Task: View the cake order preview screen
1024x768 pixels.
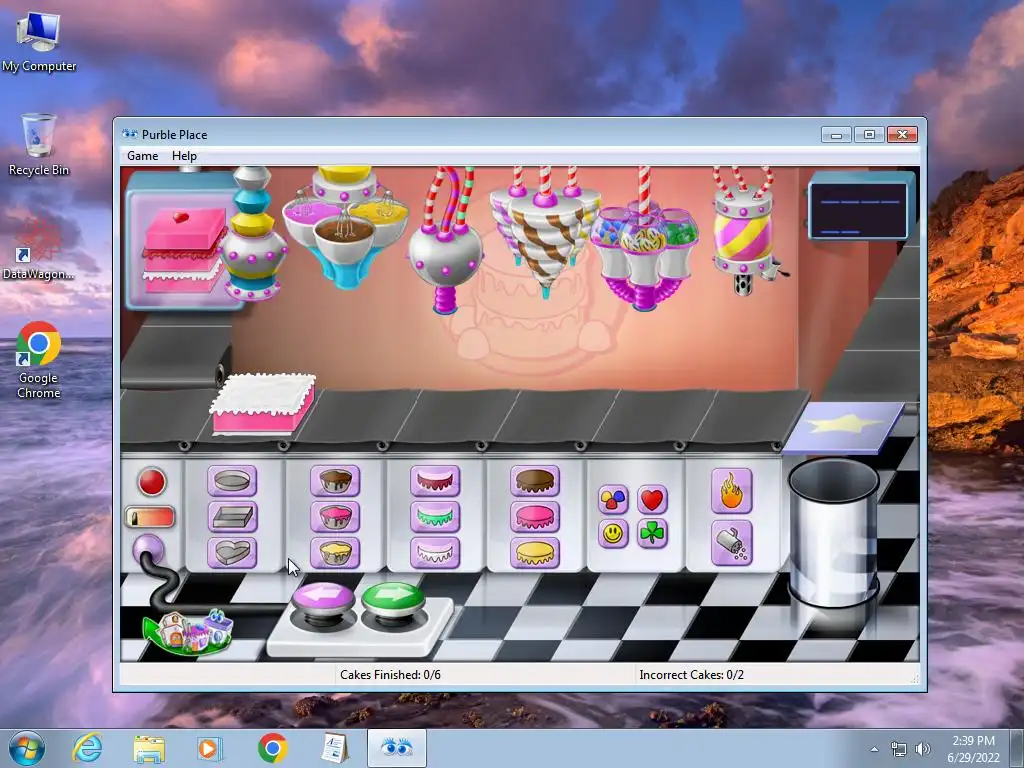Action: 184,242
